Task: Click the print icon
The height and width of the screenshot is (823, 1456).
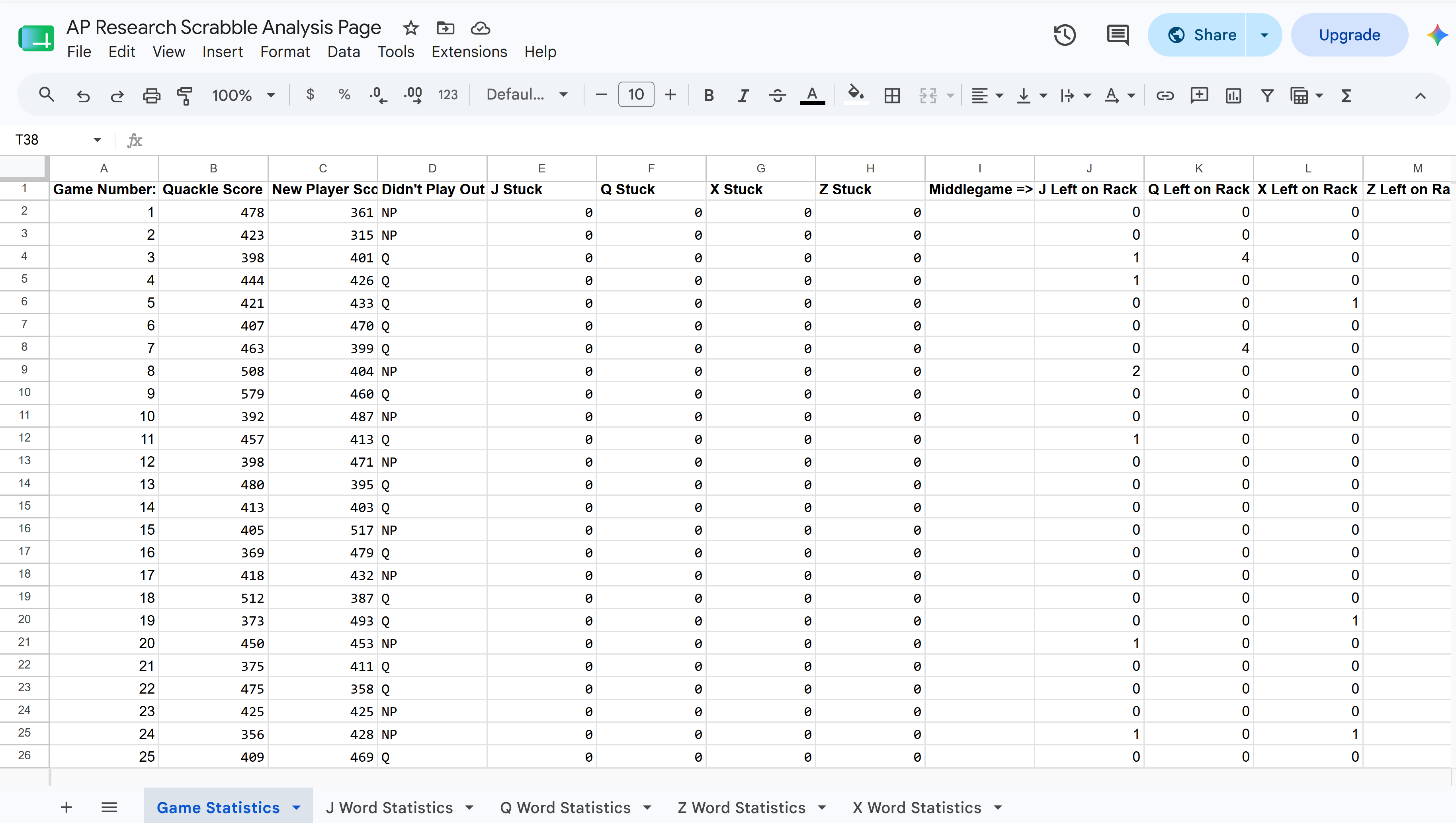Action: click(x=151, y=95)
